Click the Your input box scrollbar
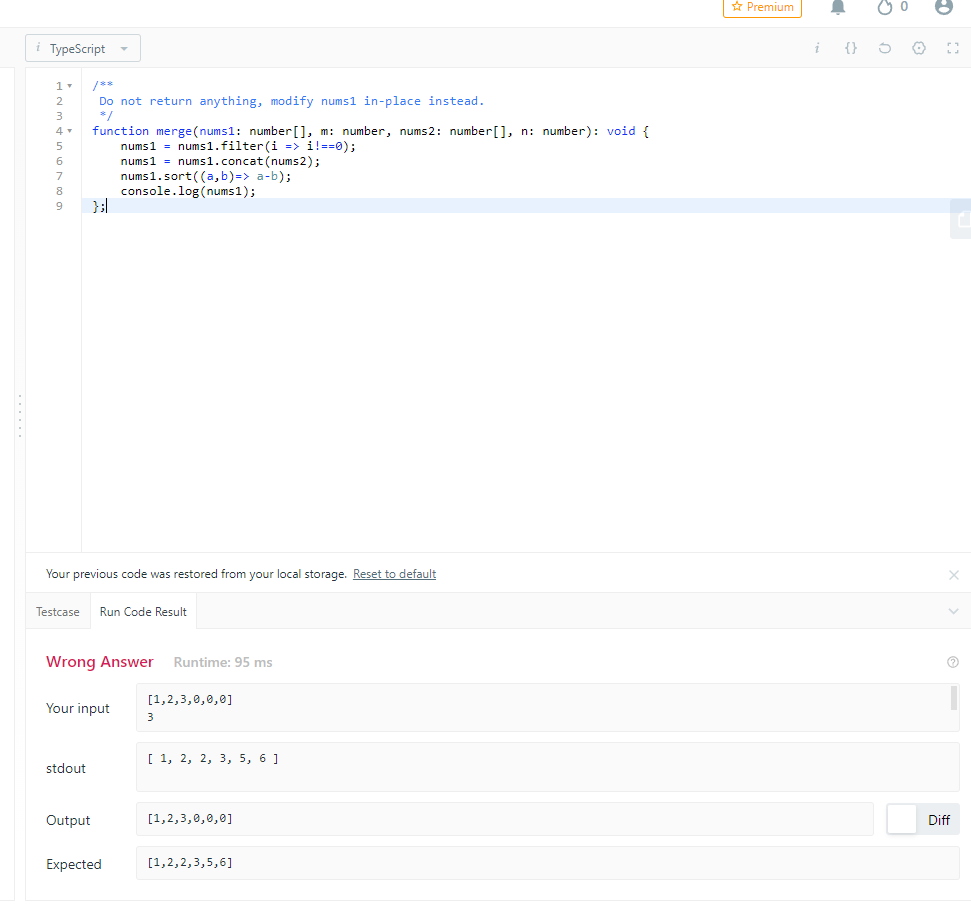This screenshot has height=908, width=971. [x=953, y=697]
